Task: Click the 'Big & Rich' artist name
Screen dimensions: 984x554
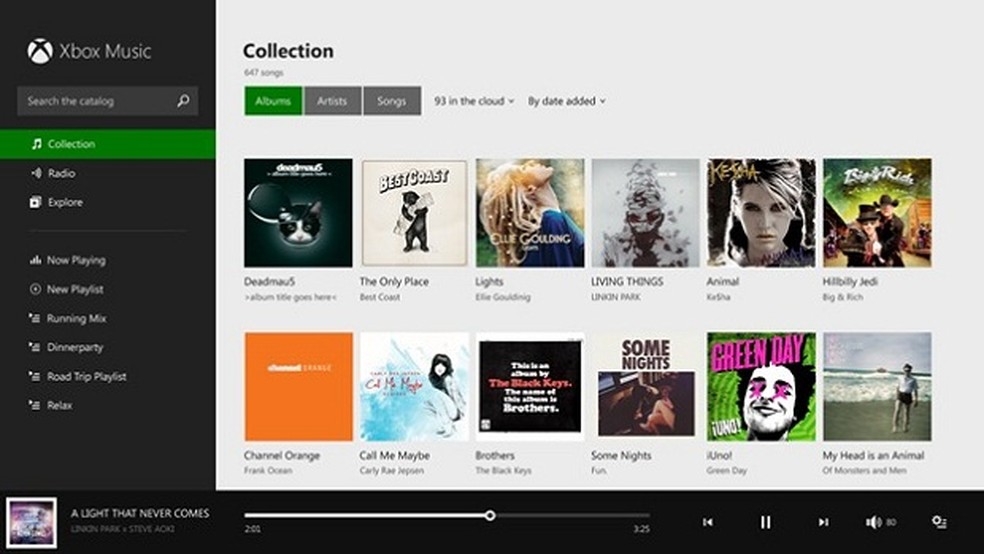Action: 843,297
